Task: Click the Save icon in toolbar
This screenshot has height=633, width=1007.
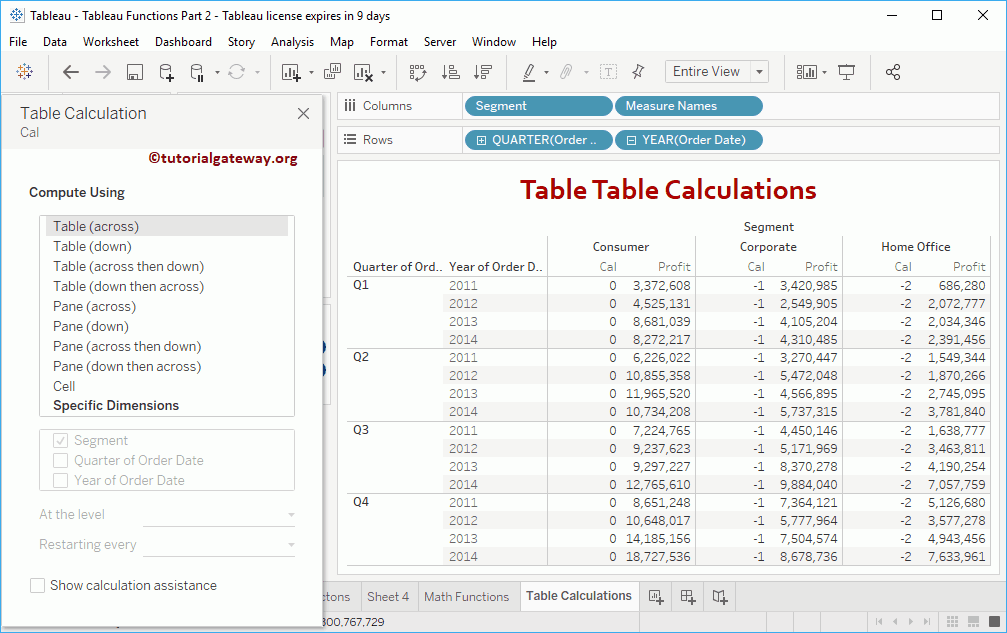Action: pos(135,72)
